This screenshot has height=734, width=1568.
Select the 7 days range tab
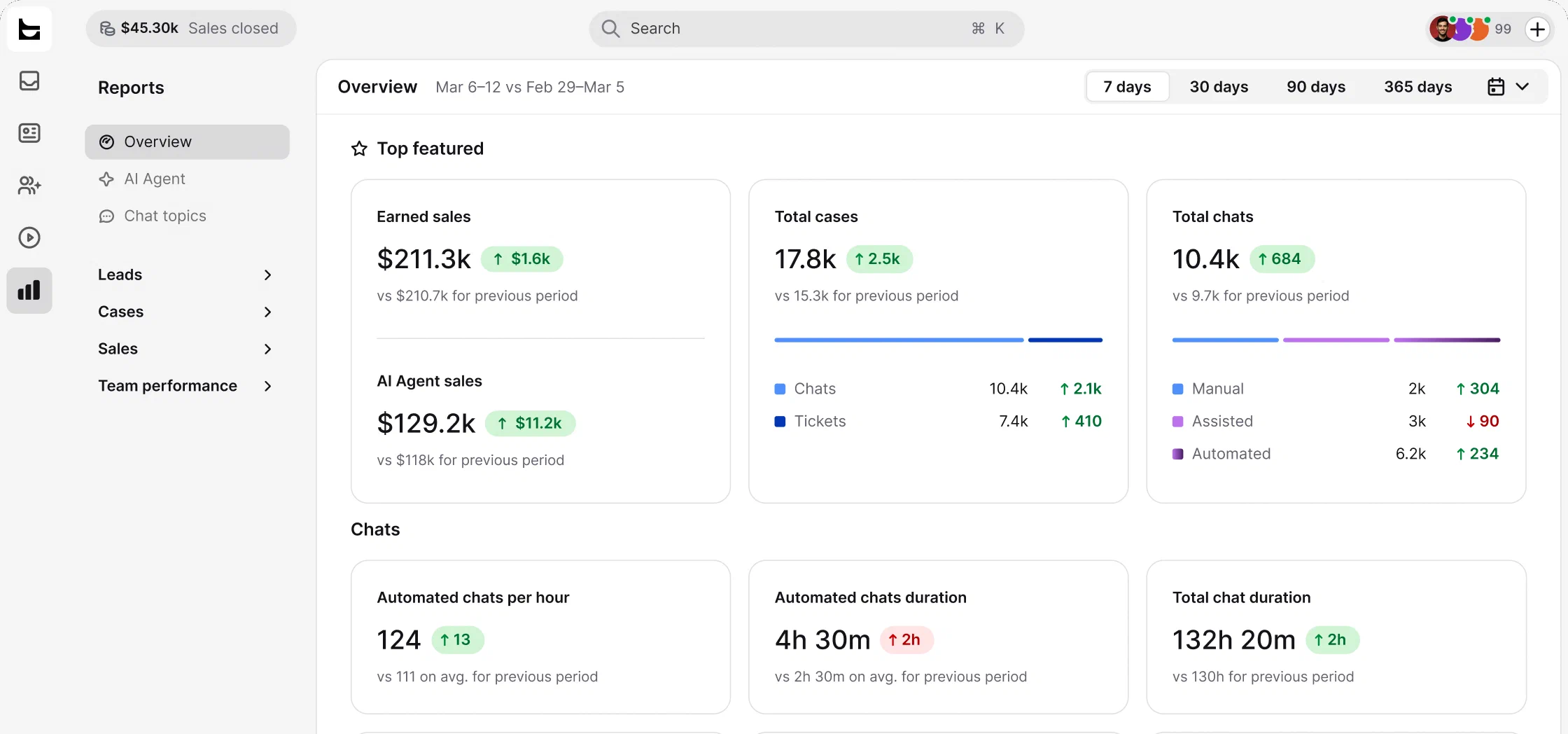(x=1128, y=87)
